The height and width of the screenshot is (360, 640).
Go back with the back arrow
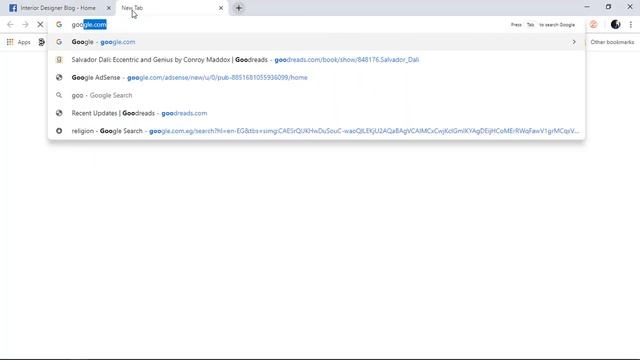tap(10, 24)
